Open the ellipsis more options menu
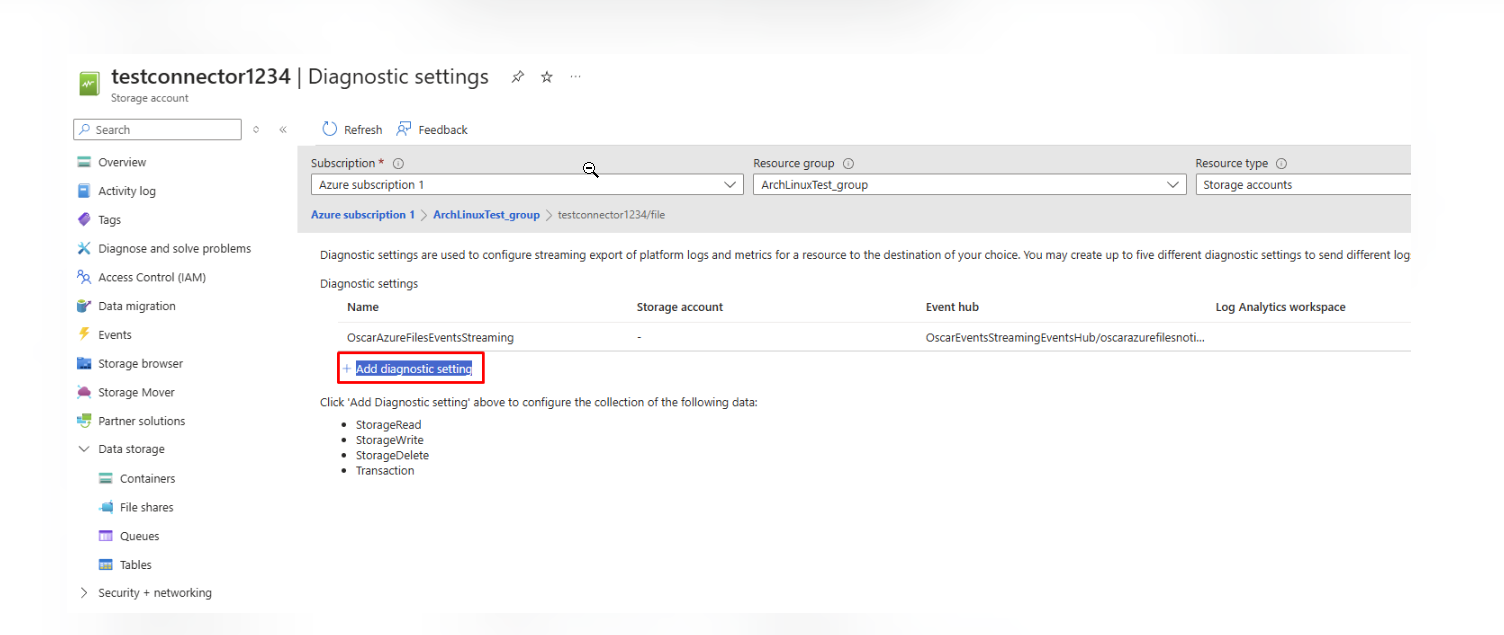The width and height of the screenshot is (1504, 635). click(575, 77)
